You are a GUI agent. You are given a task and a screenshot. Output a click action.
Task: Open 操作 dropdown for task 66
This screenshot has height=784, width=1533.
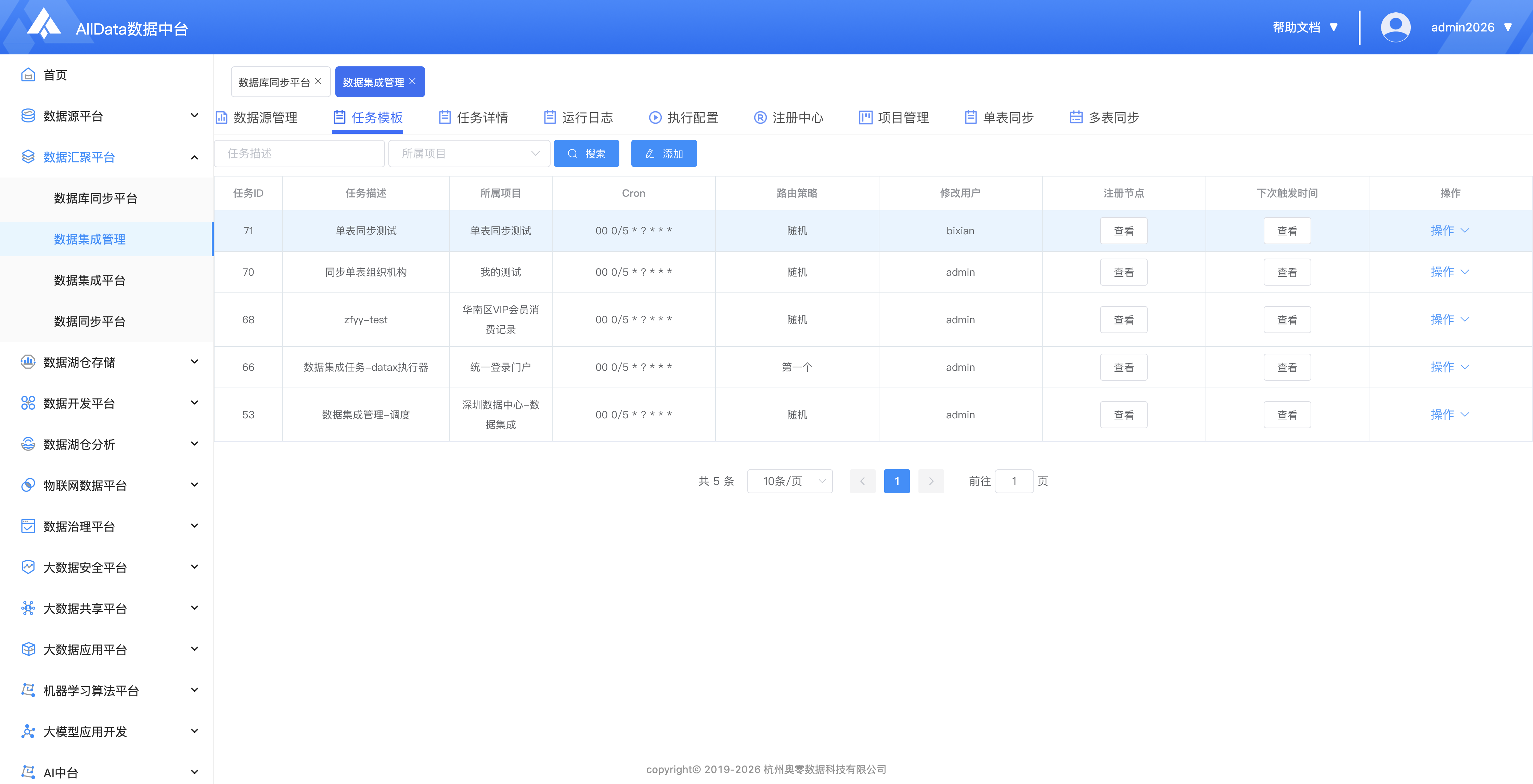1450,368
